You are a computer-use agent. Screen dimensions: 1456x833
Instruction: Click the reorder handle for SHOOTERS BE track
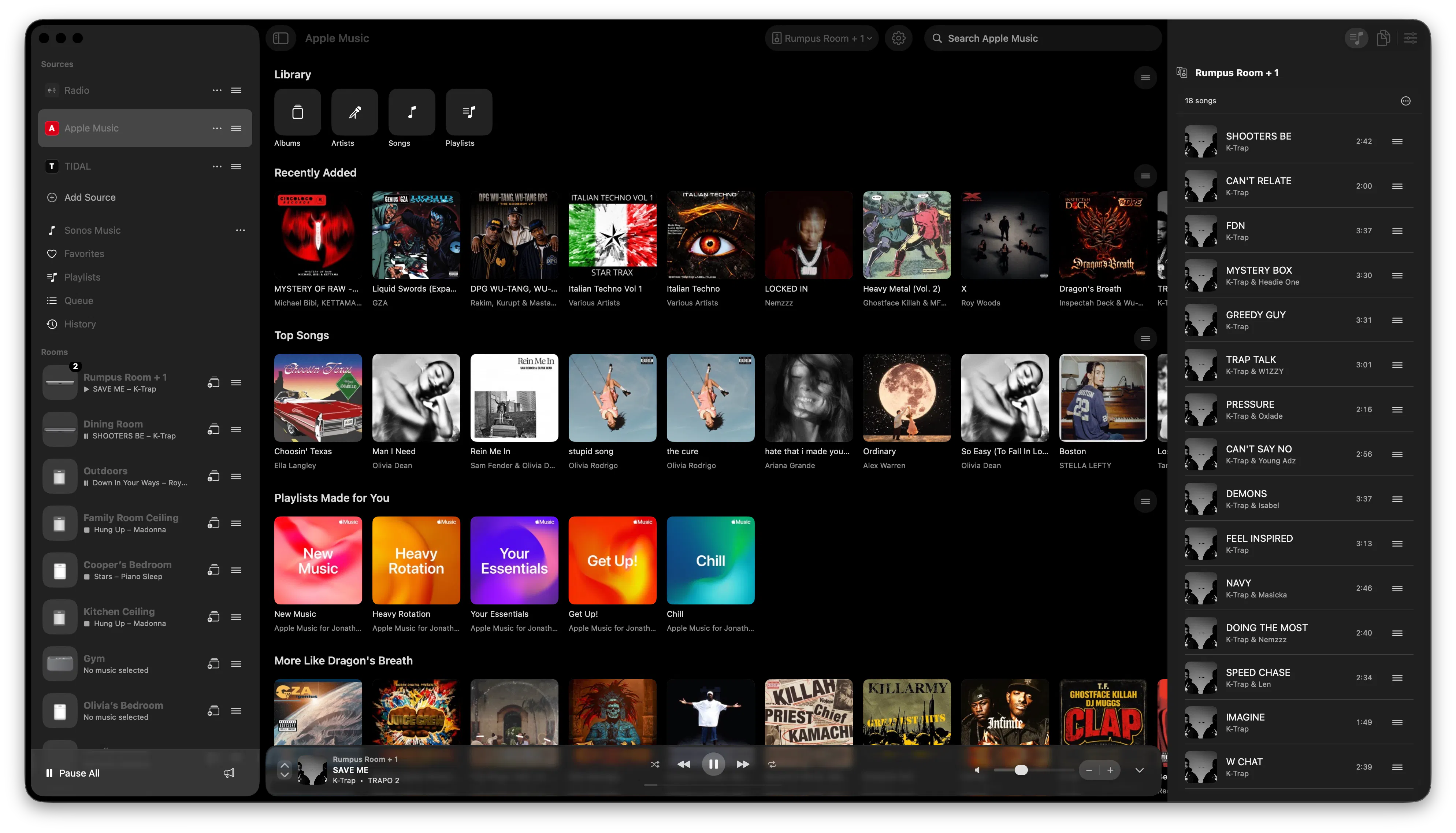pos(1397,141)
